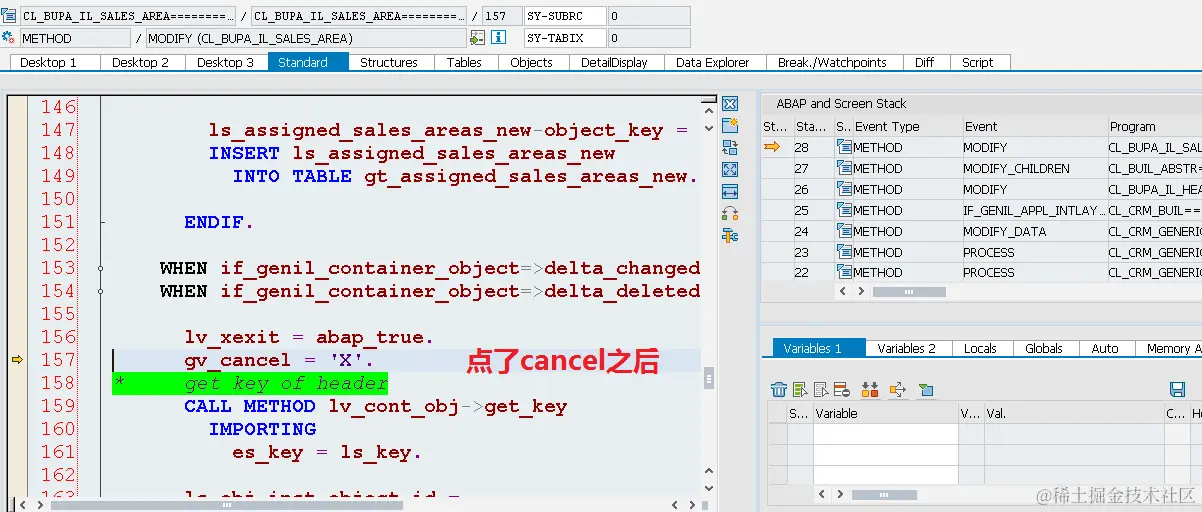Click the yellow current-line arrow at line 157
The height and width of the screenshot is (512, 1202).
[x=17, y=360]
